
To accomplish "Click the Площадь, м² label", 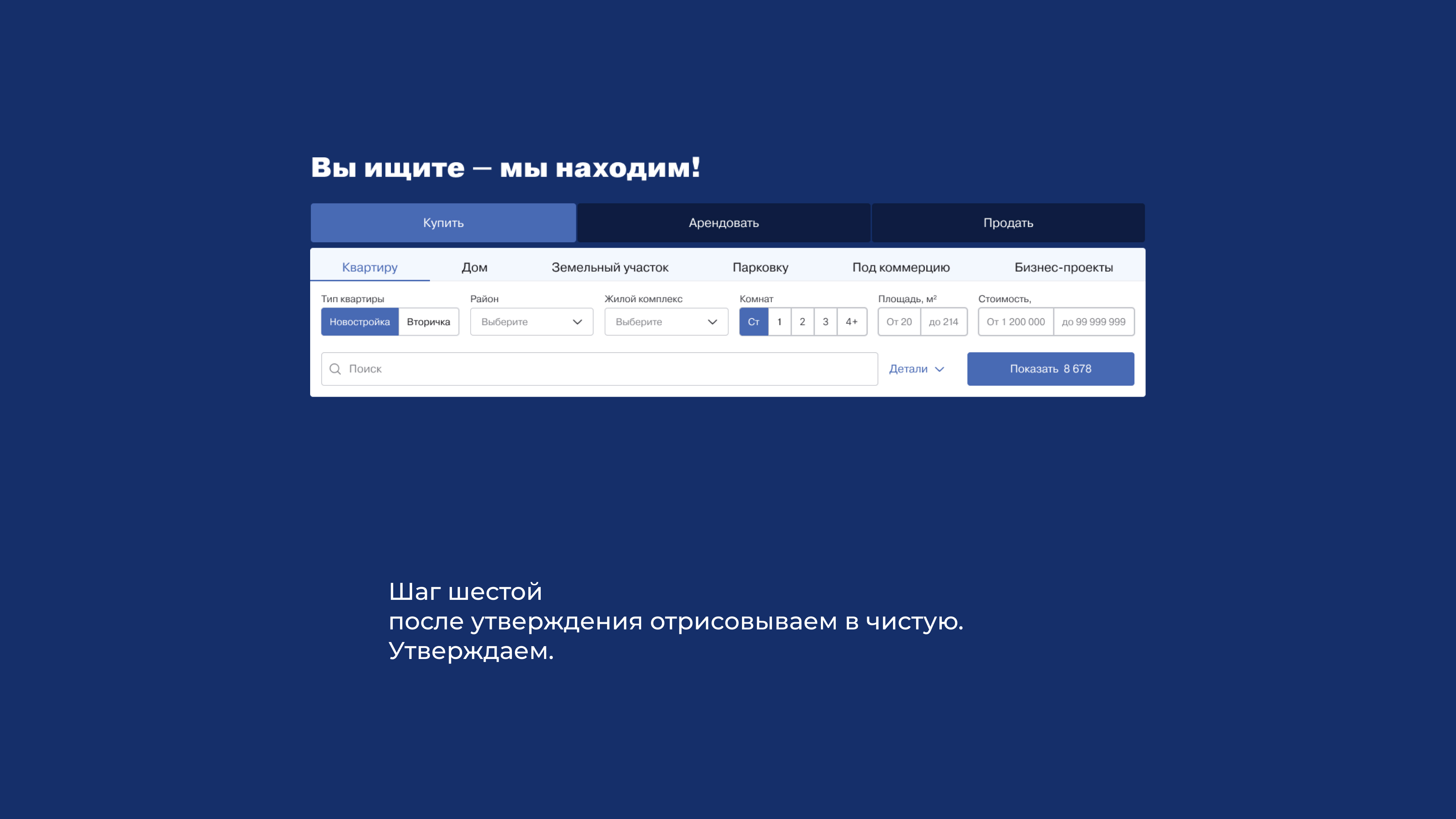I will tap(907, 299).
